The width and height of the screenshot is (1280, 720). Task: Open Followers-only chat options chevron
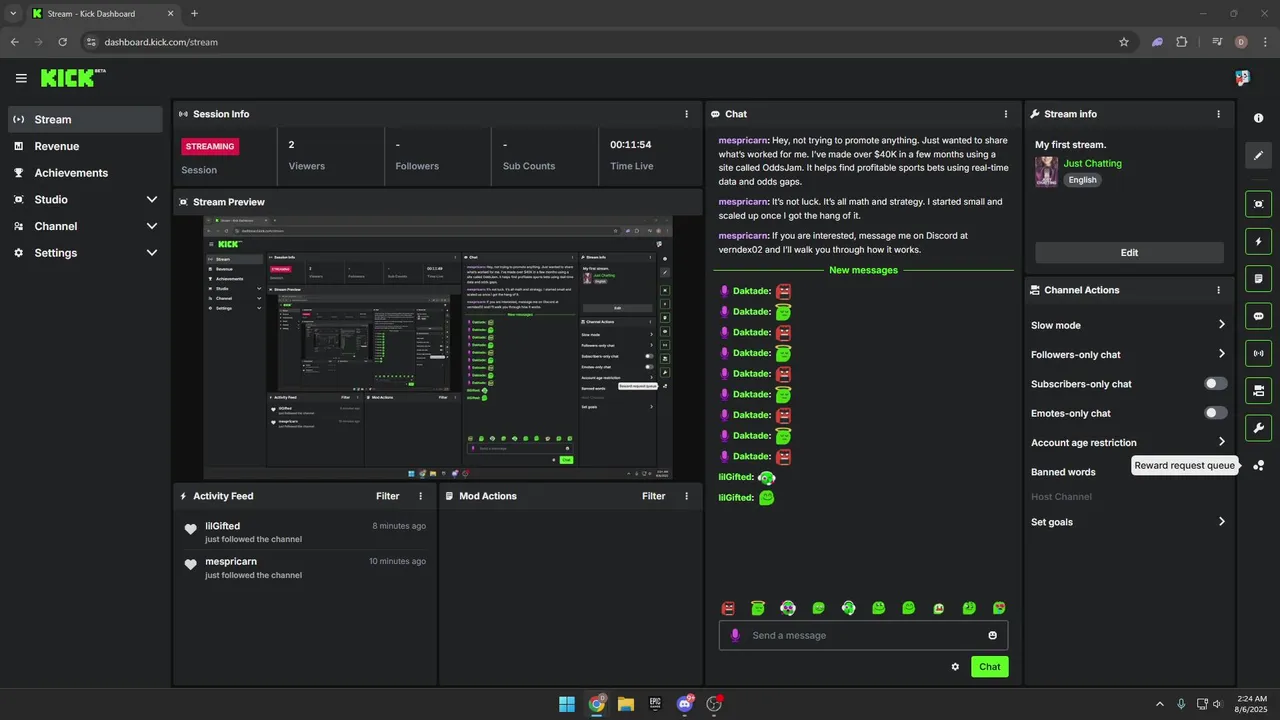(x=1222, y=354)
